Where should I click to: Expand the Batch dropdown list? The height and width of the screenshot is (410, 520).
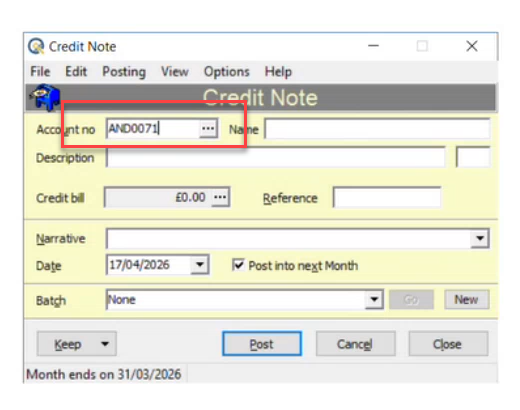click(x=374, y=299)
